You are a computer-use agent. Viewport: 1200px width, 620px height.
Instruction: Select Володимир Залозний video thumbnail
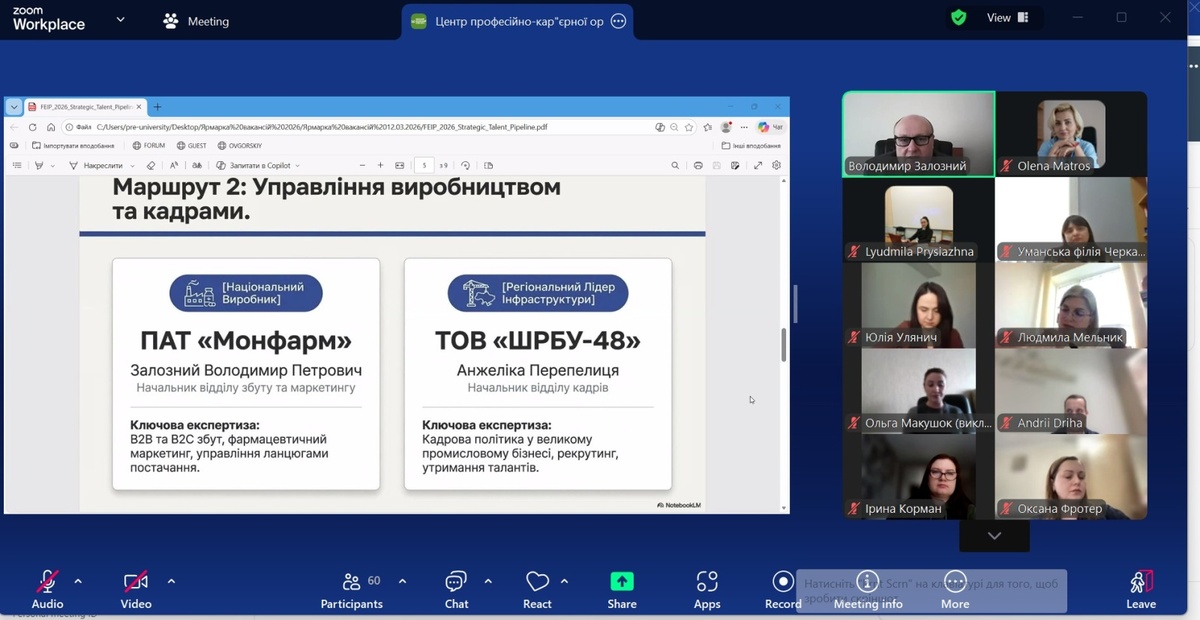click(918, 134)
